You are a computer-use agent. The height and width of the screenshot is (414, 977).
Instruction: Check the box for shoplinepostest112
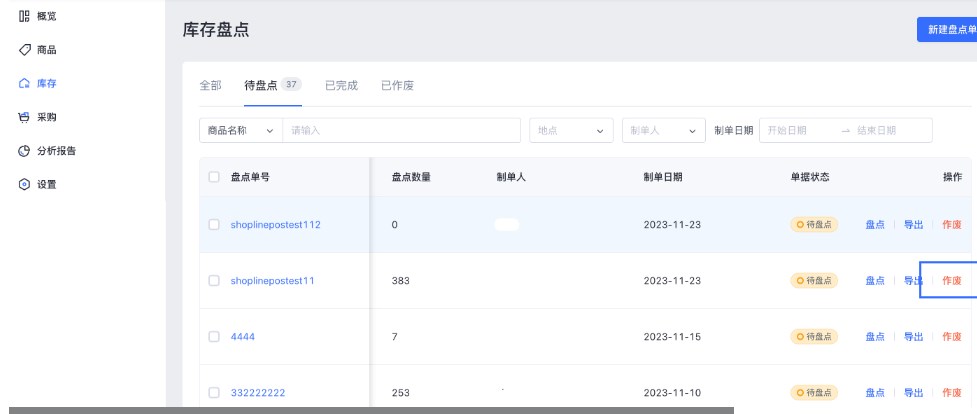coord(214,225)
